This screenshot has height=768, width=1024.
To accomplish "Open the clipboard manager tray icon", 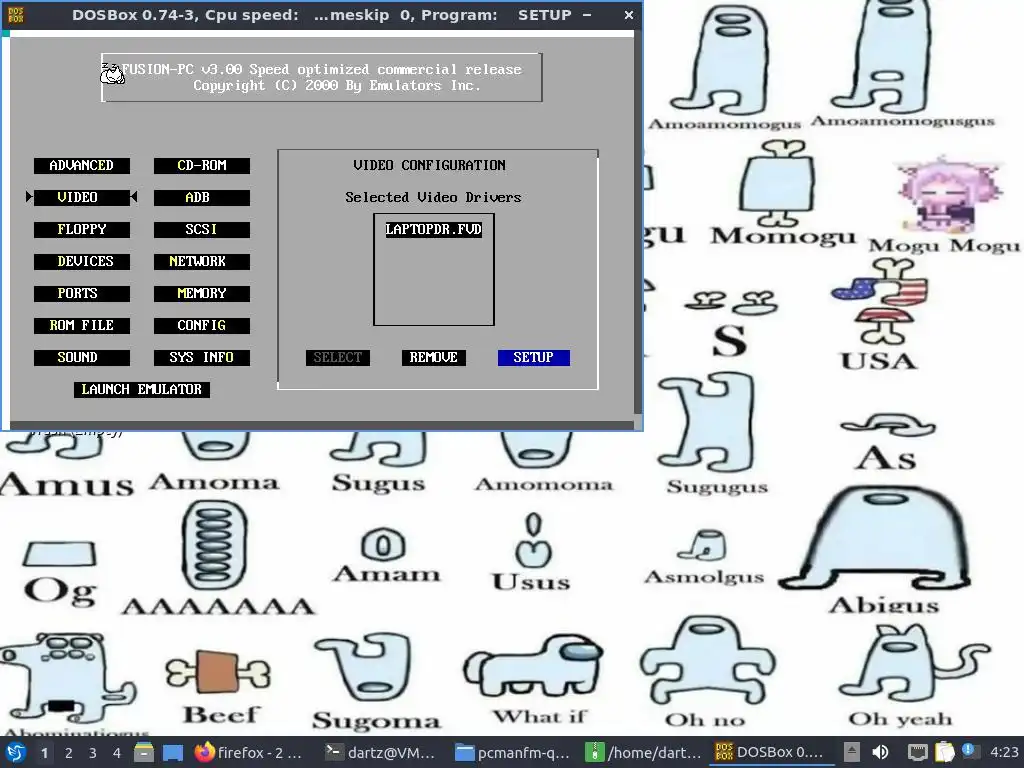I will coord(944,752).
